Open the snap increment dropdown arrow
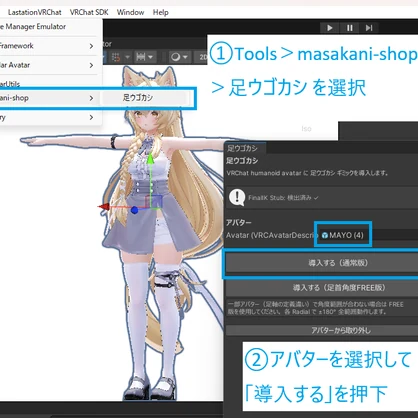Viewport: 418px width, 418px height. (150, 57)
